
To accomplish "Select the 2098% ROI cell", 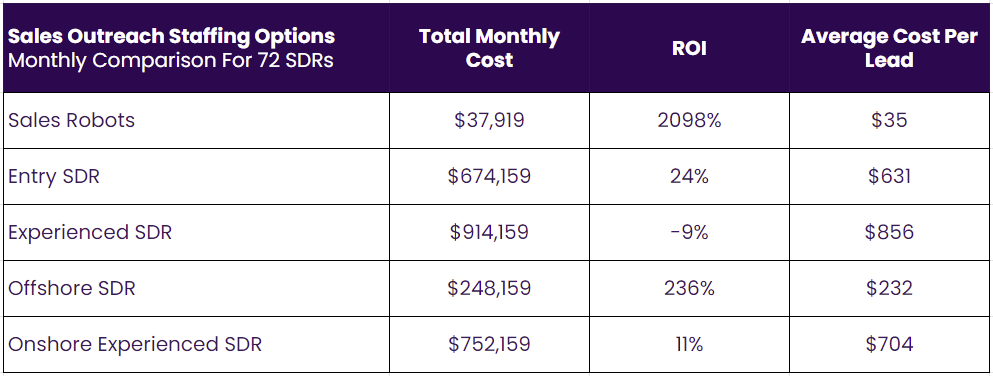I will pos(689,120).
